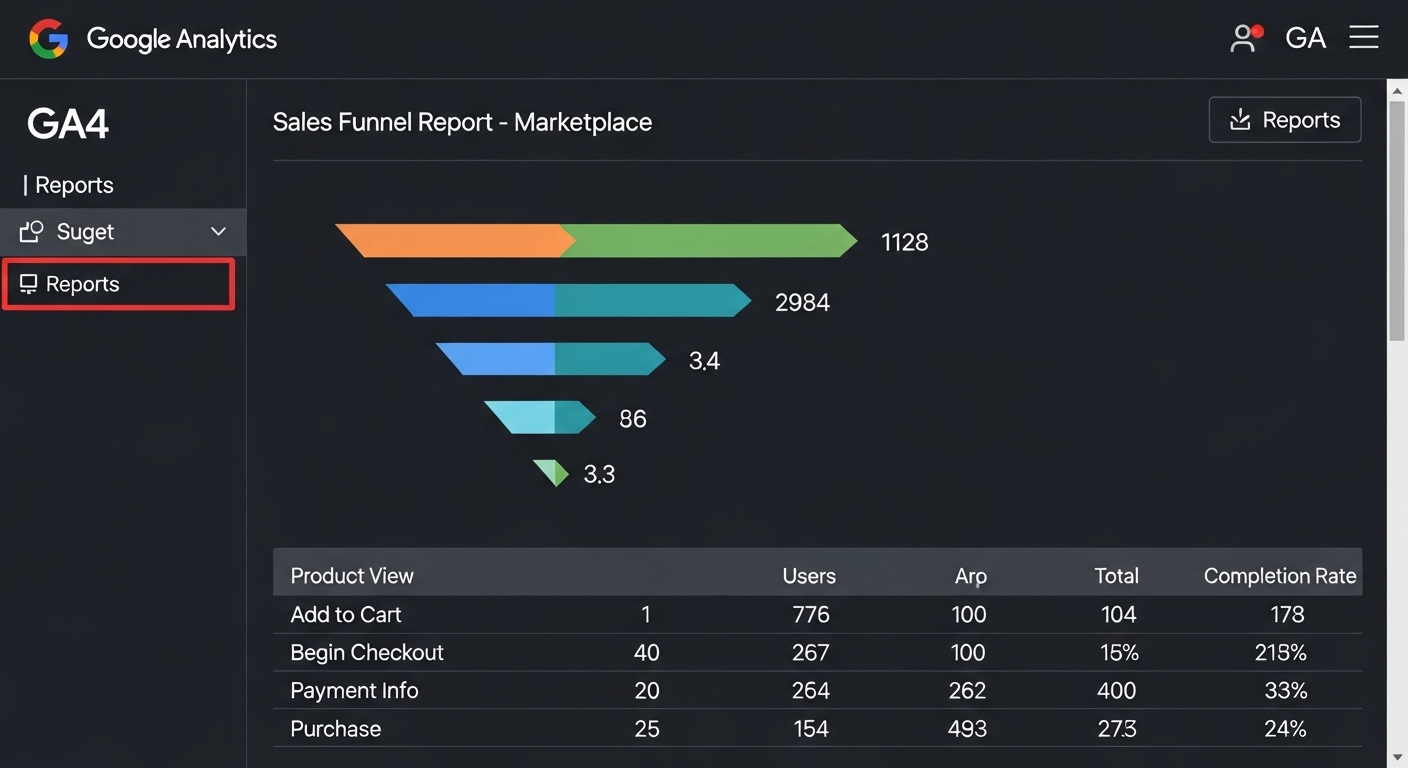Screen dimensions: 1408x768
Task: Click completion rate 218% in Begin Checkout row
Action: click(1281, 653)
